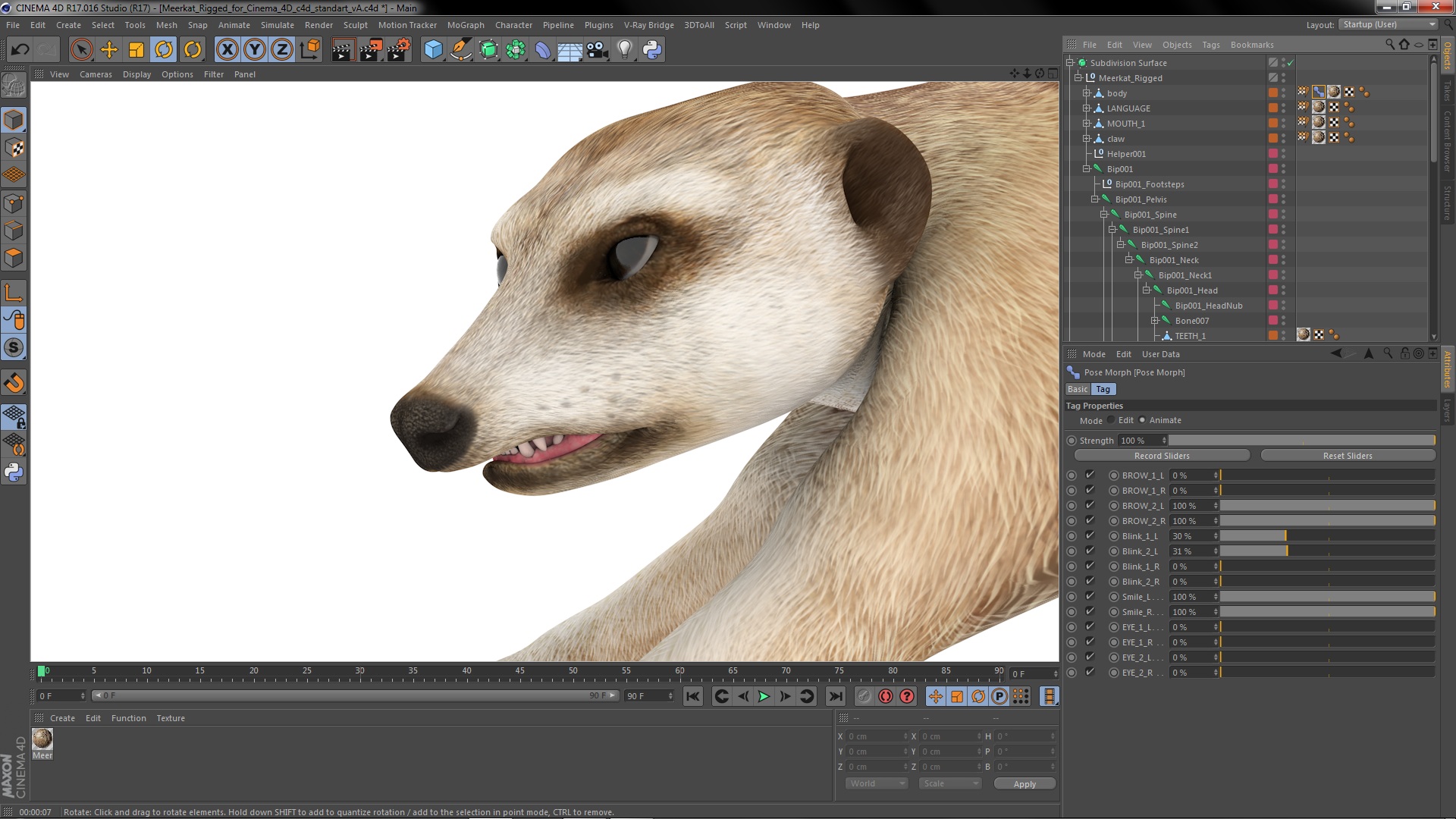Toggle Smile_L morph checkmark
The width and height of the screenshot is (1456, 819).
pos(1090,597)
